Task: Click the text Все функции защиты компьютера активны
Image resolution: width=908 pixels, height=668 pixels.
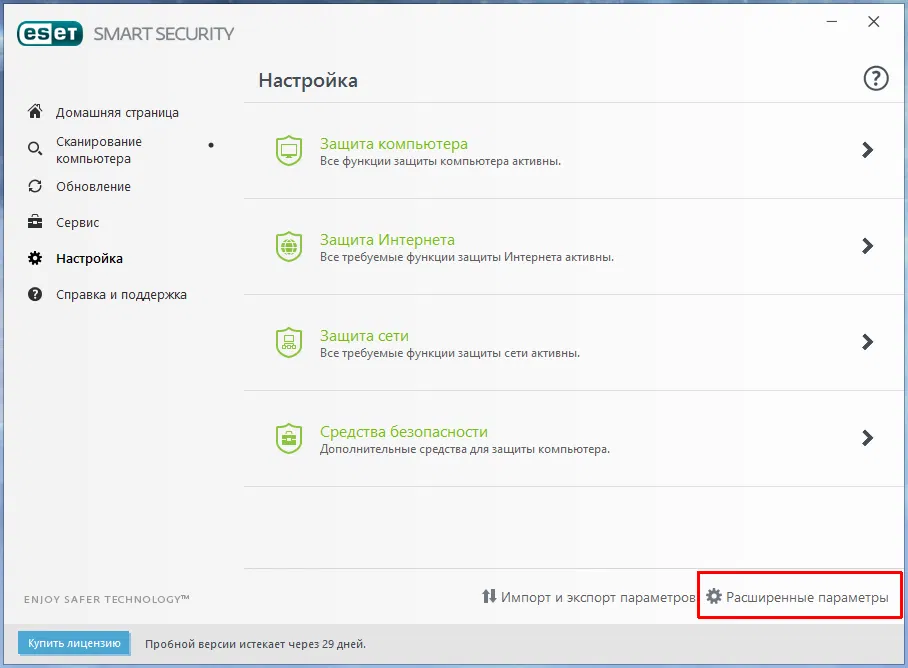Action: point(440,161)
